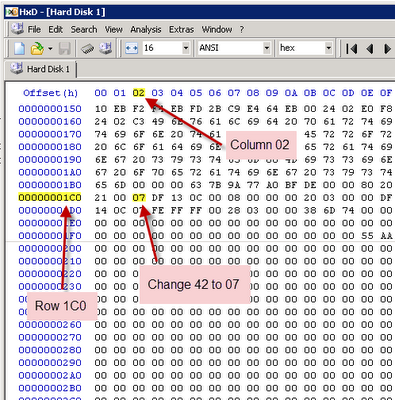Open the bytes per row 16 dropdown

pyautogui.click(x=186, y=48)
